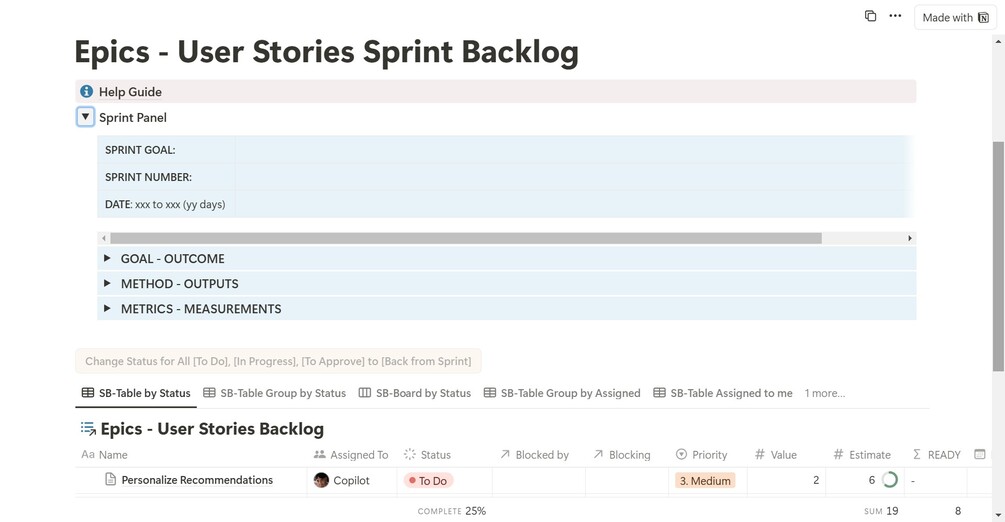Select SB-Table Group by Assigned tab

(x=562, y=393)
